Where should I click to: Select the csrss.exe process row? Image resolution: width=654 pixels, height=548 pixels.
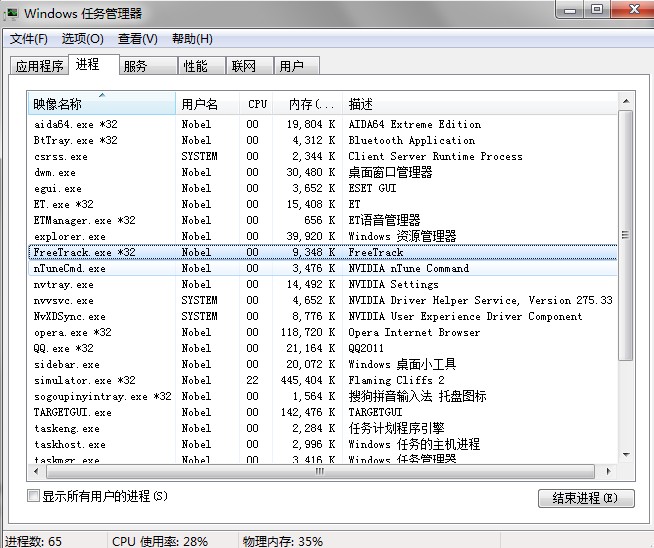click(323, 156)
